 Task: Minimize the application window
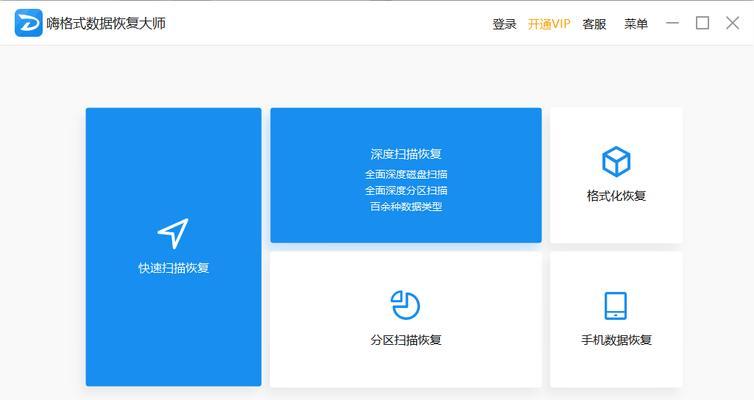click(x=672, y=23)
